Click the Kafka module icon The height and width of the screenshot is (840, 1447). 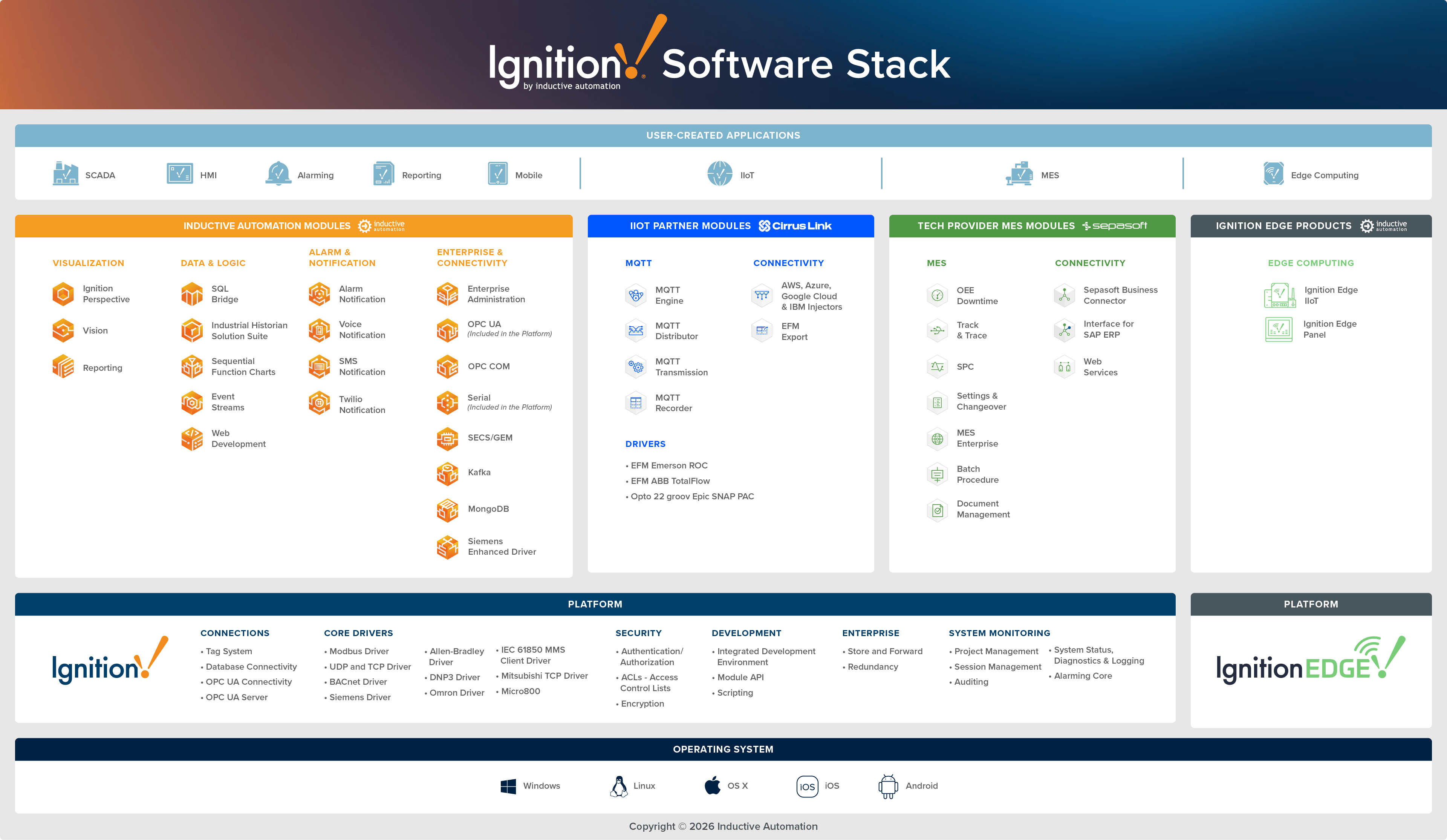point(447,473)
